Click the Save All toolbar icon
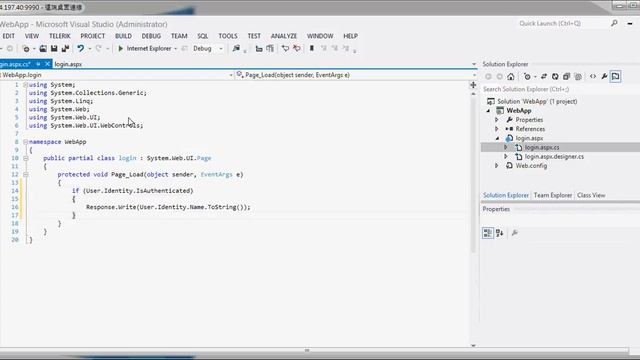The height and width of the screenshot is (360, 640). click(65, 49)
